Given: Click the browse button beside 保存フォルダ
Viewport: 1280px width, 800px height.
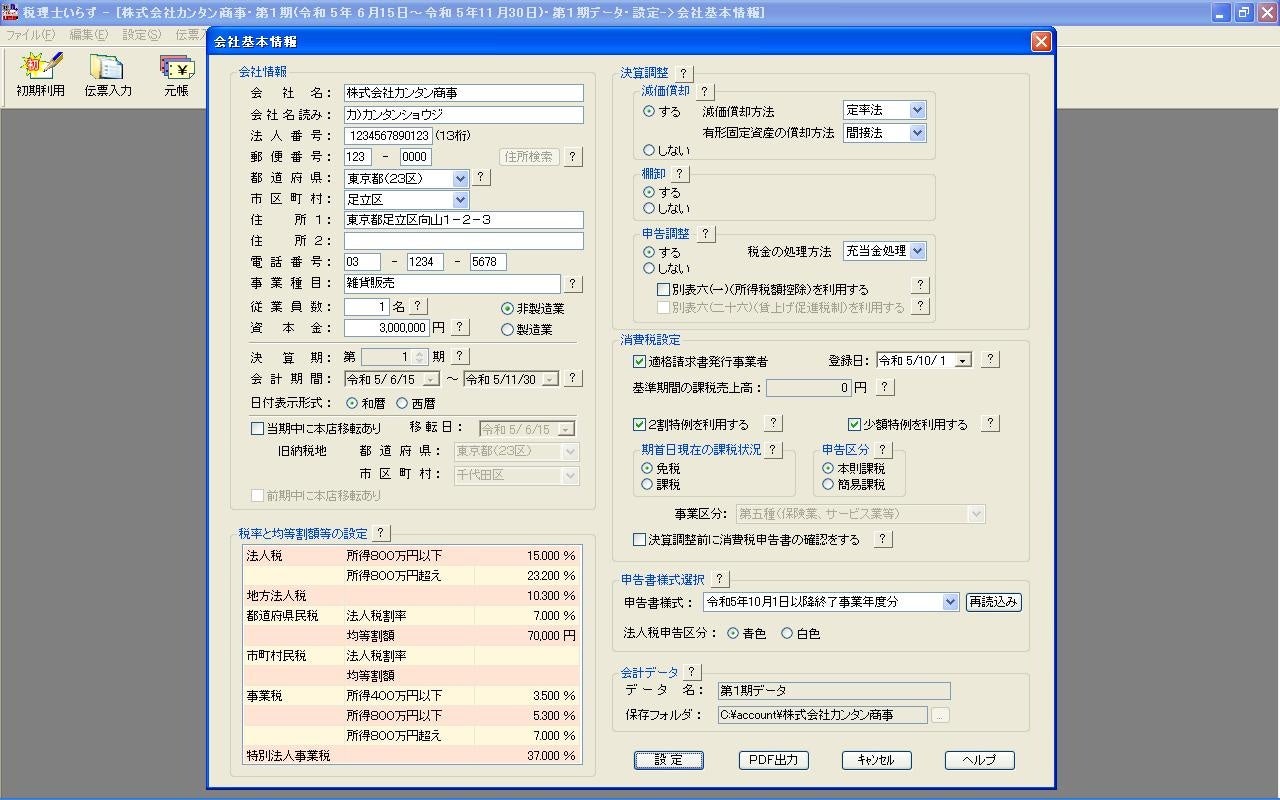Looking at the screenshot, I should coord(940,715).
